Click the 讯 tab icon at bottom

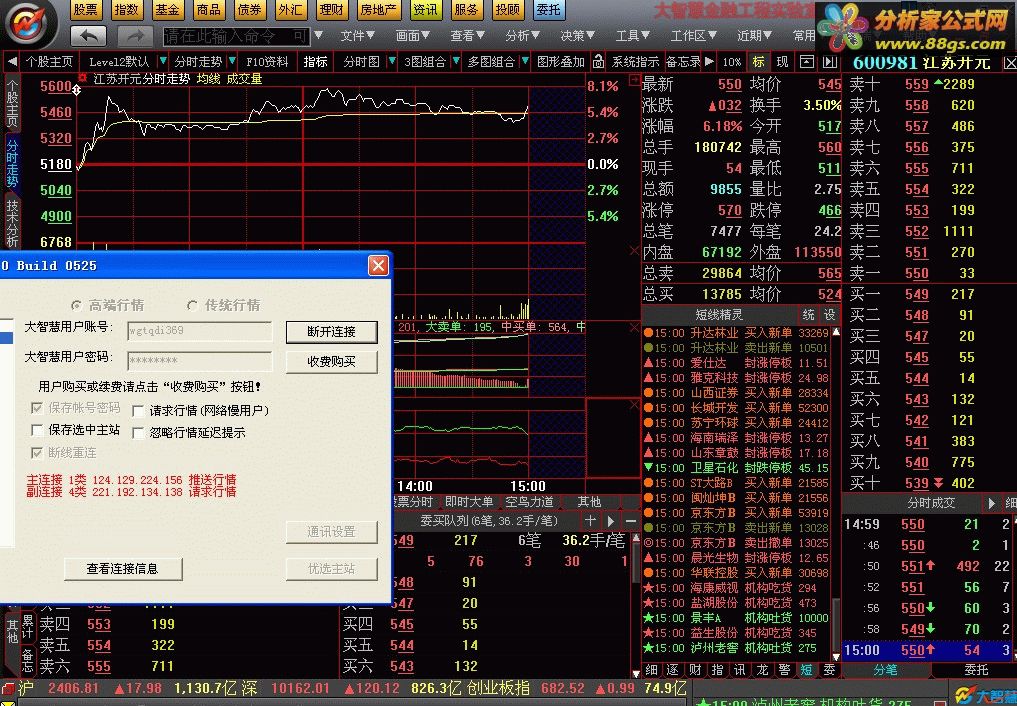pos(739,670)
